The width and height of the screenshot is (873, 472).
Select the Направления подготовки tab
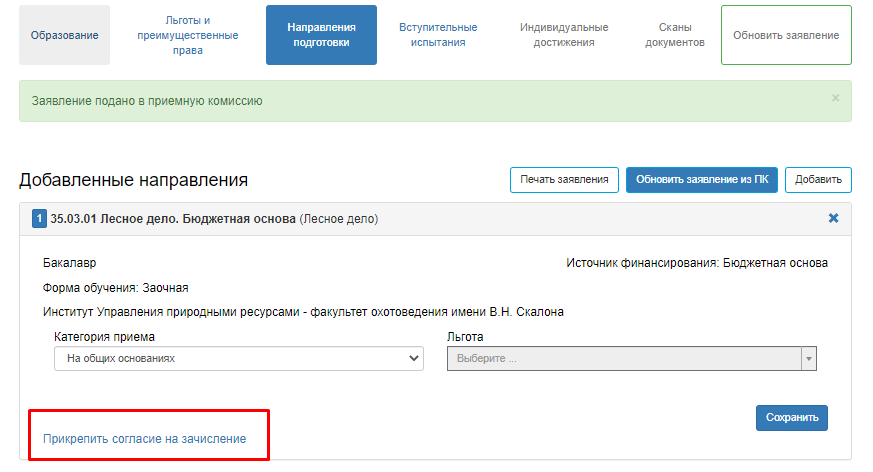(x=321, y=35)
